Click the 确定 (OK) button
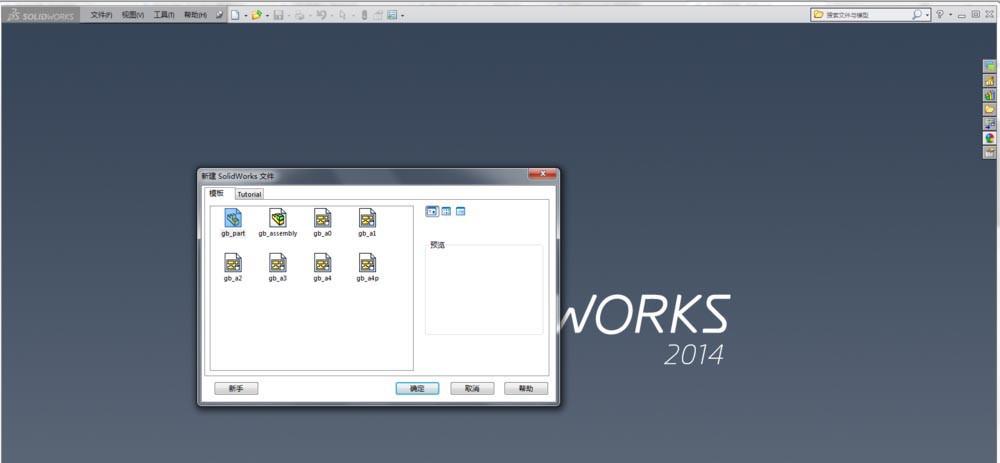This screenshot has height=463, width=1000. point(417,388)
